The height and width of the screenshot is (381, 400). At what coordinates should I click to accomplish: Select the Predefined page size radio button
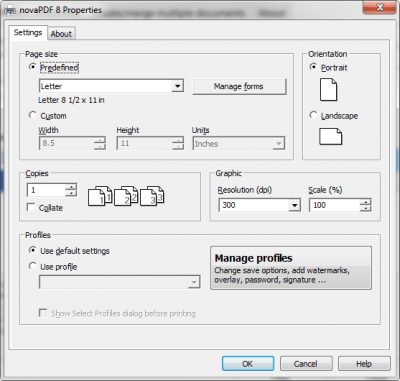[x=32, y=67]
